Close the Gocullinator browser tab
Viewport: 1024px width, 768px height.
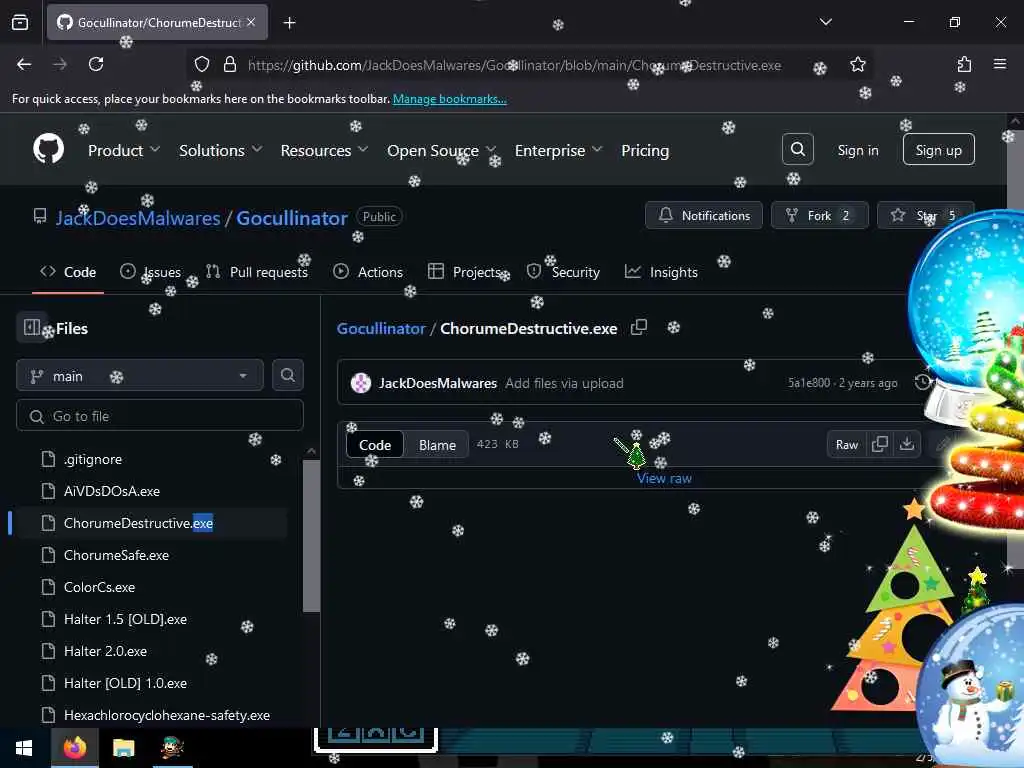click(x=251, y=22)
